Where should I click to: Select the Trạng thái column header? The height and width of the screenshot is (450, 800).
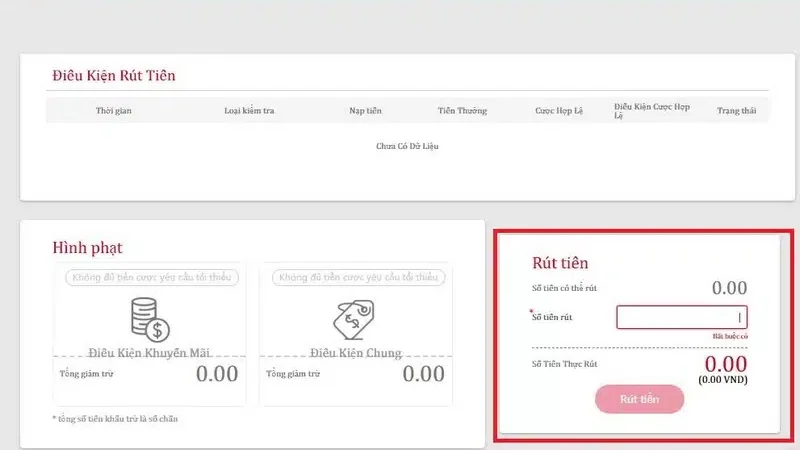tap(736, 110)
